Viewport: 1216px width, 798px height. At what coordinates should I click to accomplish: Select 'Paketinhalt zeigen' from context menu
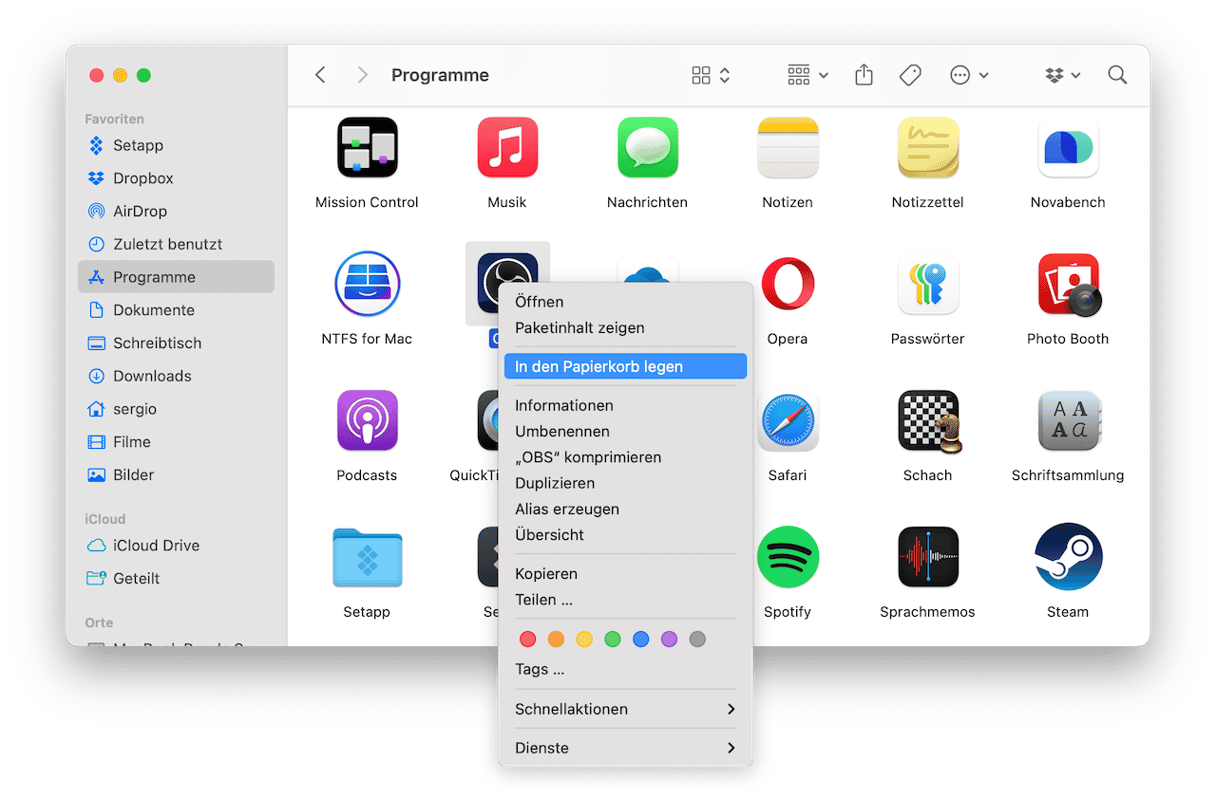[580, 328]
